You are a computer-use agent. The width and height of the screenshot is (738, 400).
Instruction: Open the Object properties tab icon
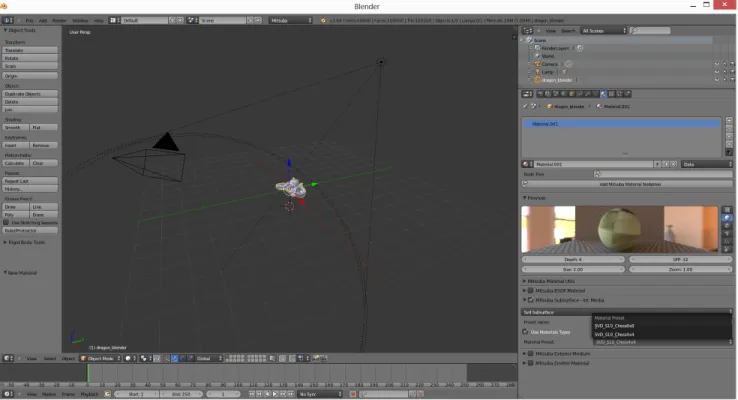(572, 94)
